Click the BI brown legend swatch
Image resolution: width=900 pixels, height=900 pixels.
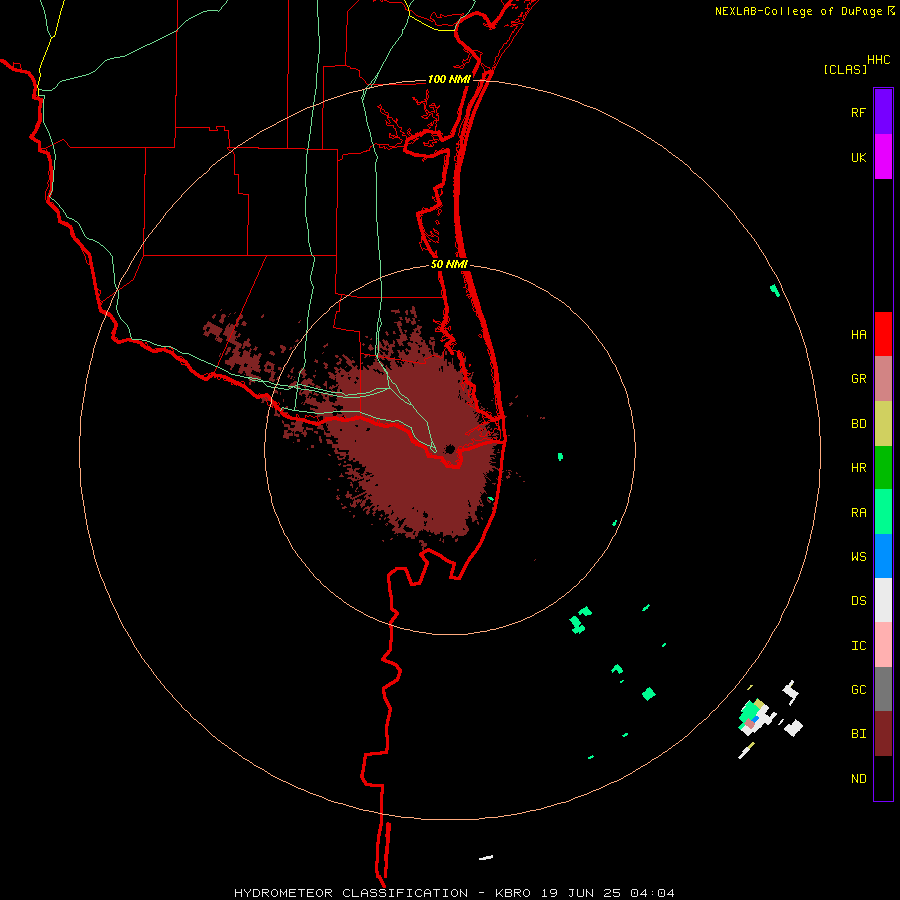883,734
